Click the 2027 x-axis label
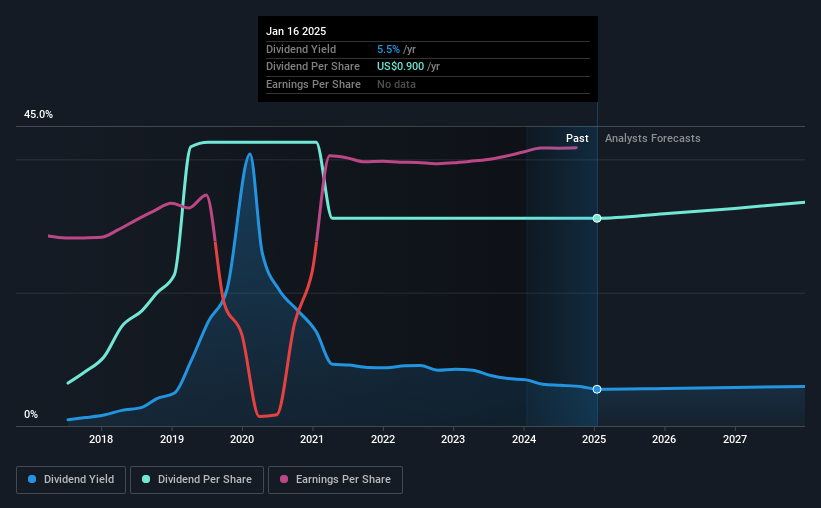The height and width of the screenshot is (508, 821). [x=735, y=439]
